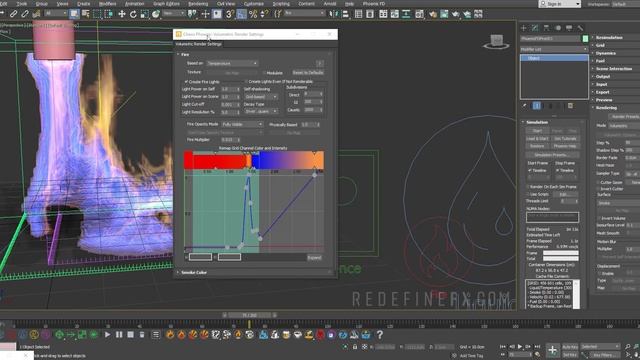The width and height of the screenshot is (640, 360).
Task: Open the Hierarchy command panel tab
Action: (546, 28)
